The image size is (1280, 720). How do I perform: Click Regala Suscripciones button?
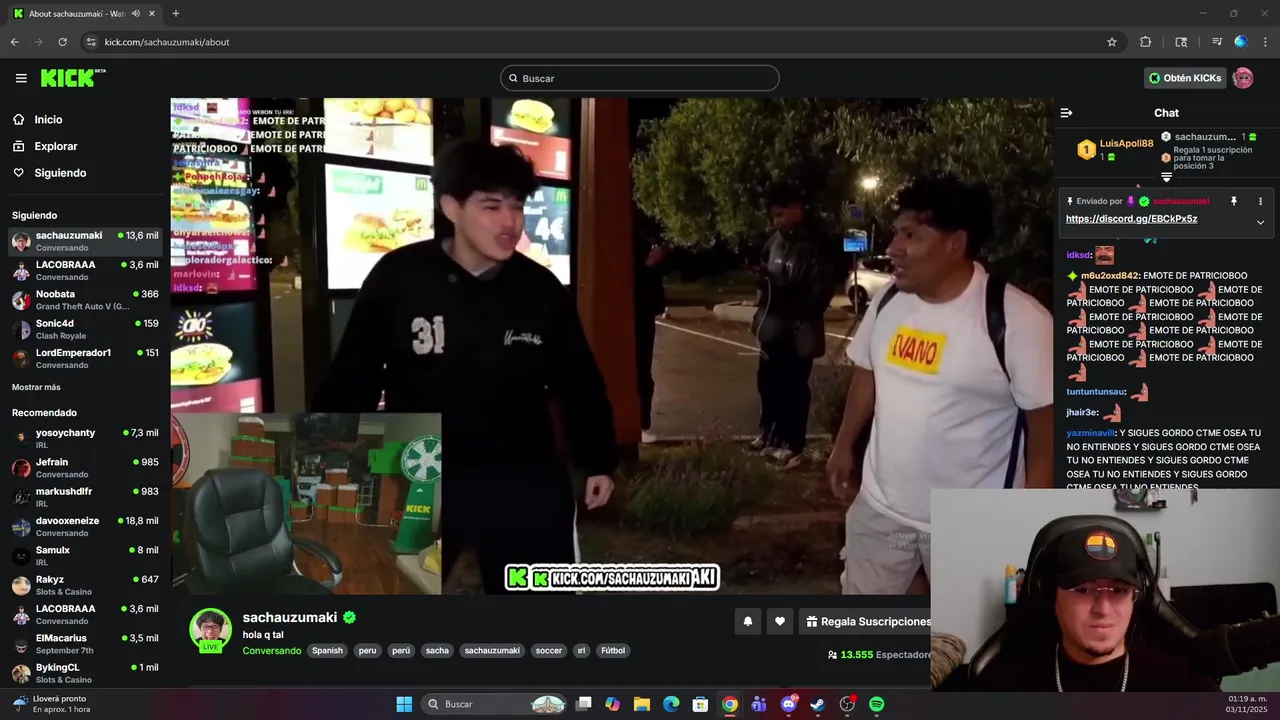coord(868,621)
